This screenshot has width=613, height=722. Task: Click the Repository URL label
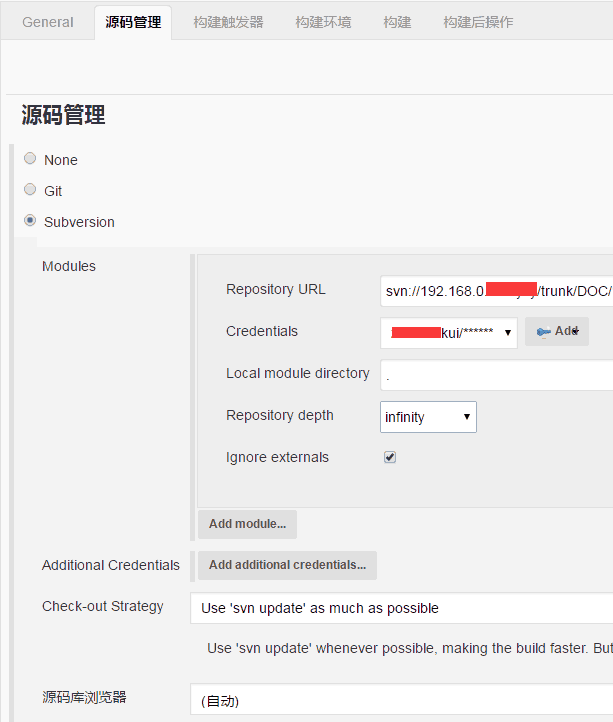point(275,289)
